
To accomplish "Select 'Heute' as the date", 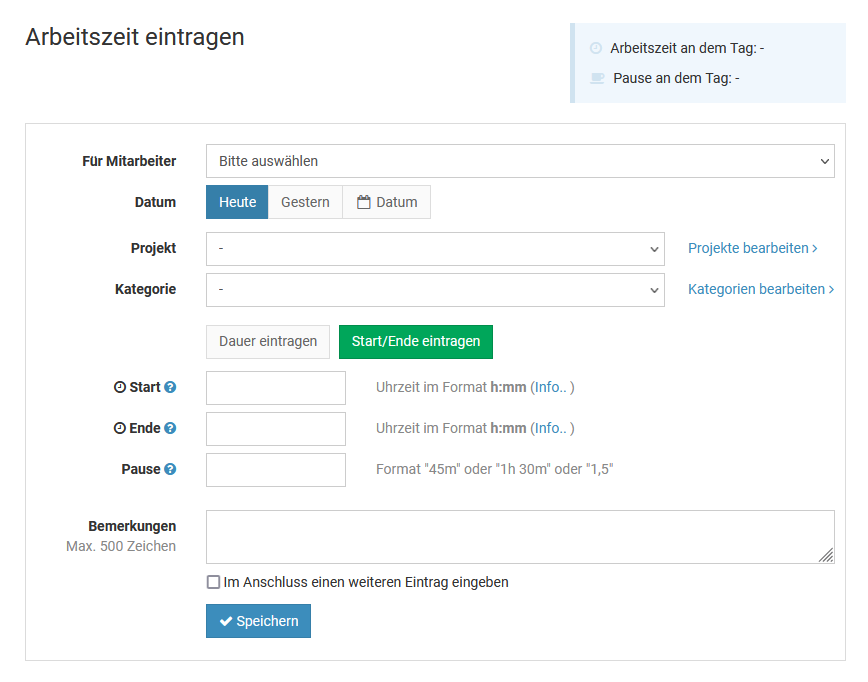I will coord(237,202).
